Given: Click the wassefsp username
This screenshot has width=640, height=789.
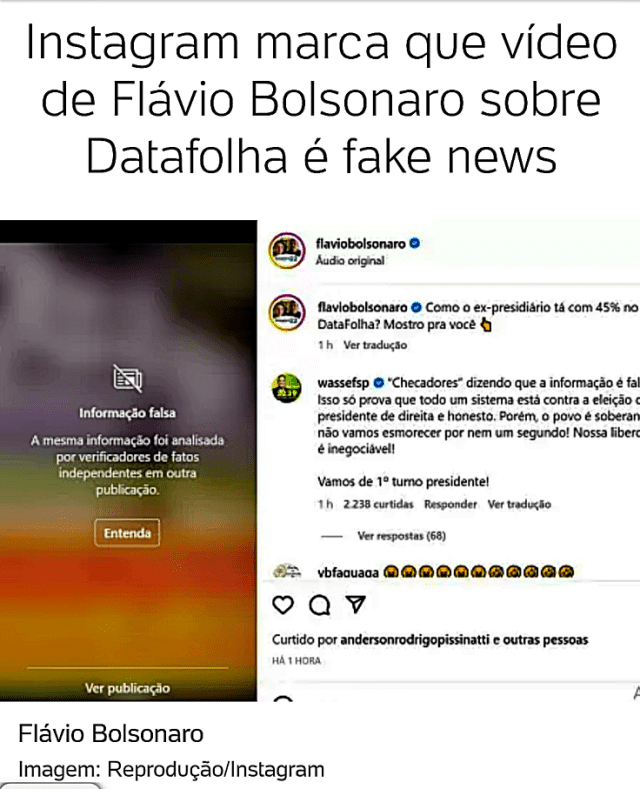Looking at the screenshot, I should click(343, 383).
